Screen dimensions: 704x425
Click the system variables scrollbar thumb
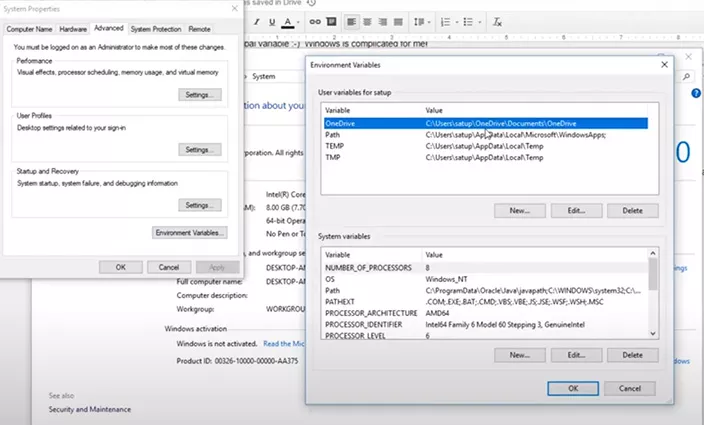click(653, 274)
